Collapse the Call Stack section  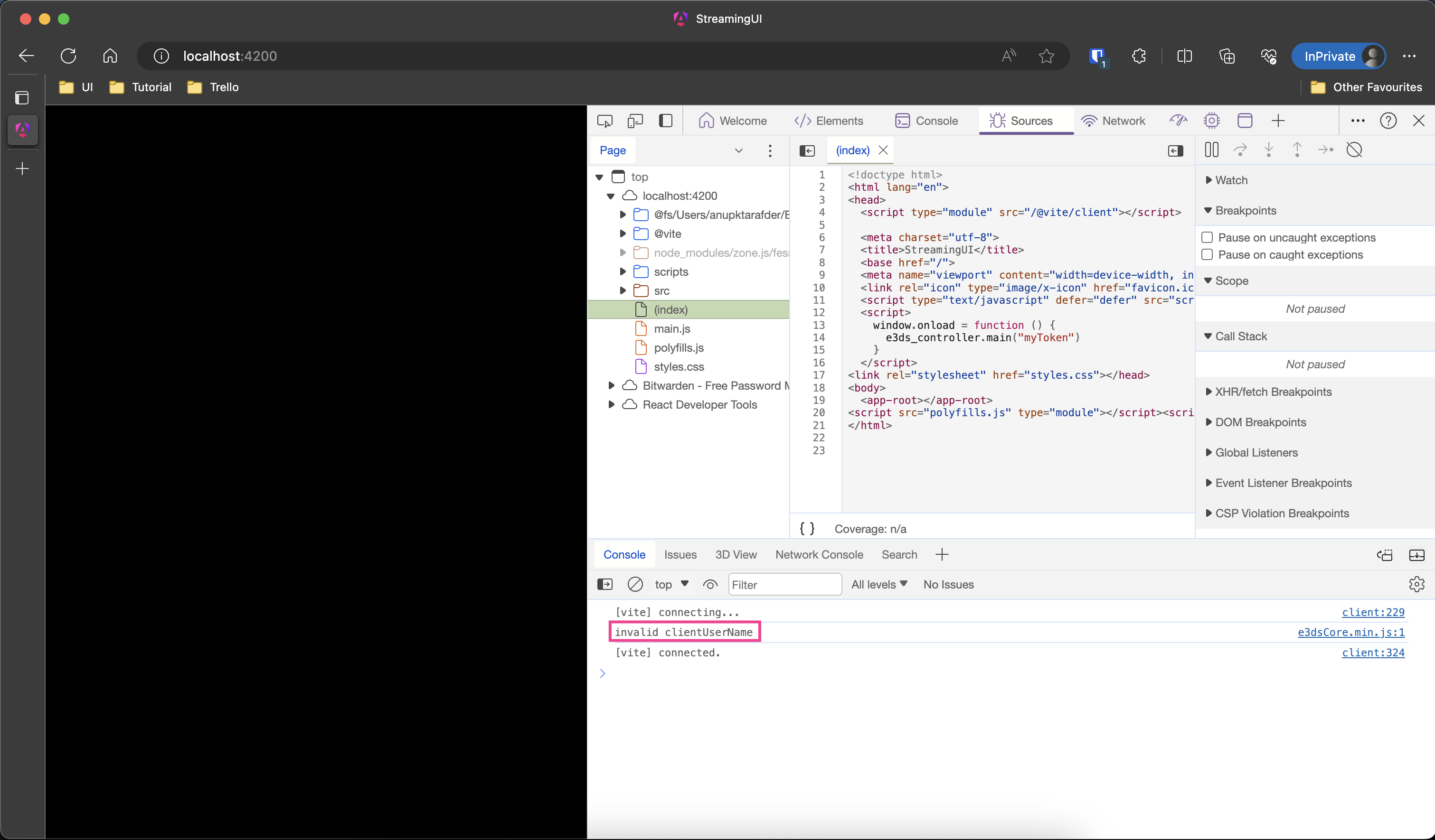(x=1236, y=336)
